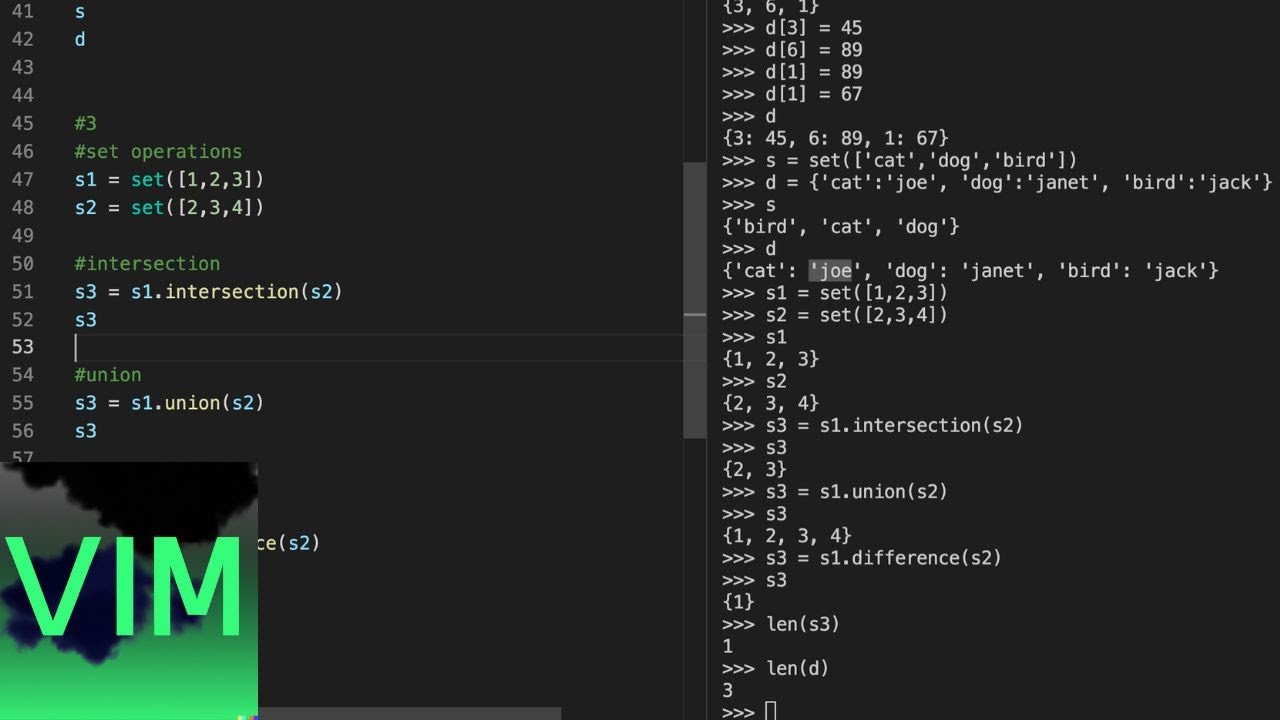Click the '#intersection' comment line
Viewport: 1280px width, 720px height.
tap(147, 263)
